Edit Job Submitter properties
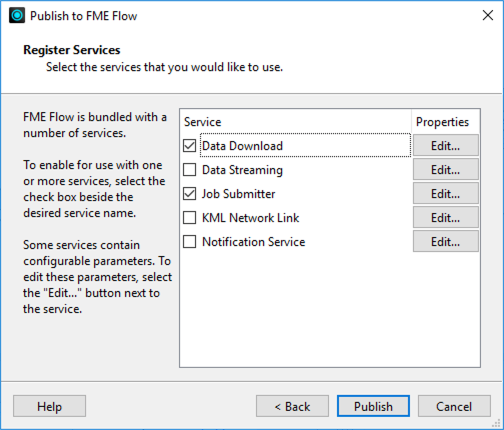Screen dimensions: 504x430 point(446,194)
